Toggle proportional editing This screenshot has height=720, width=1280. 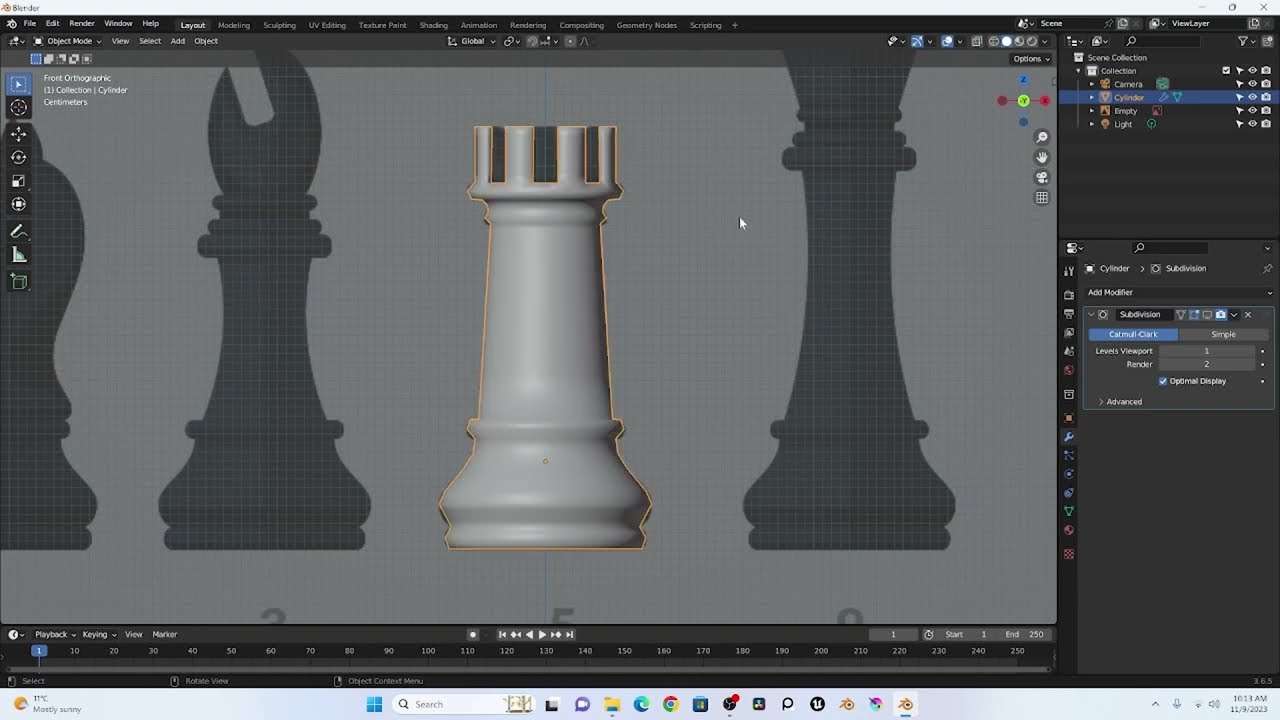(x=570, y=41)
